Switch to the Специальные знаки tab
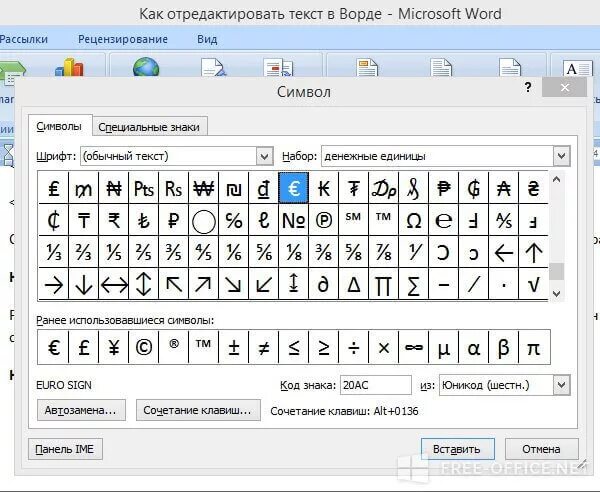Viewport: 600px width, 492px height. (149, 127)
